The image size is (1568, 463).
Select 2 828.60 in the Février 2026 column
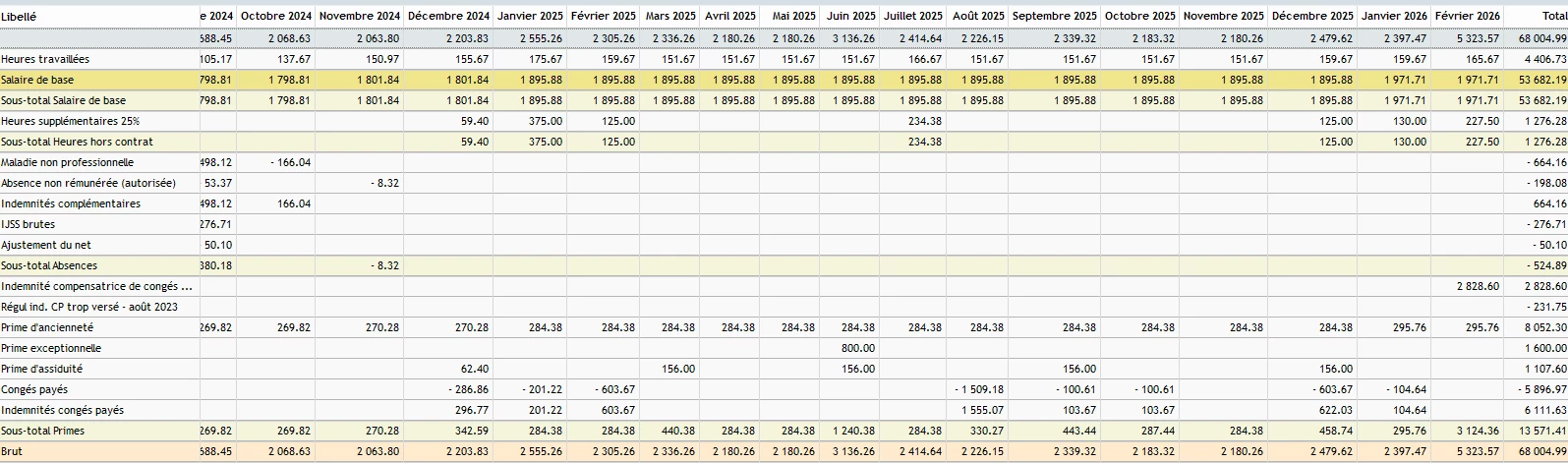(x=1479, y=286)
